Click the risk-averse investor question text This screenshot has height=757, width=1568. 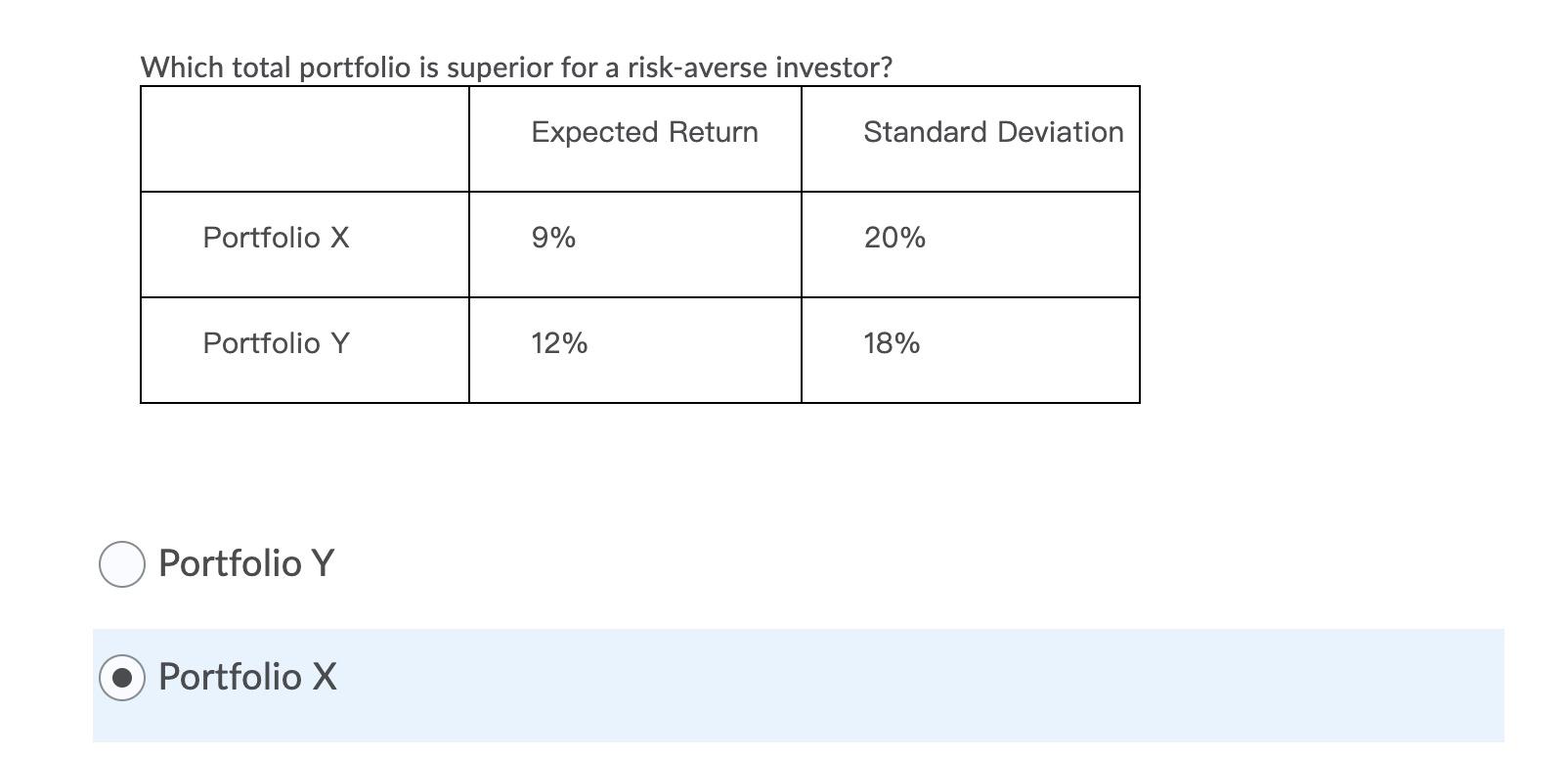515,67
